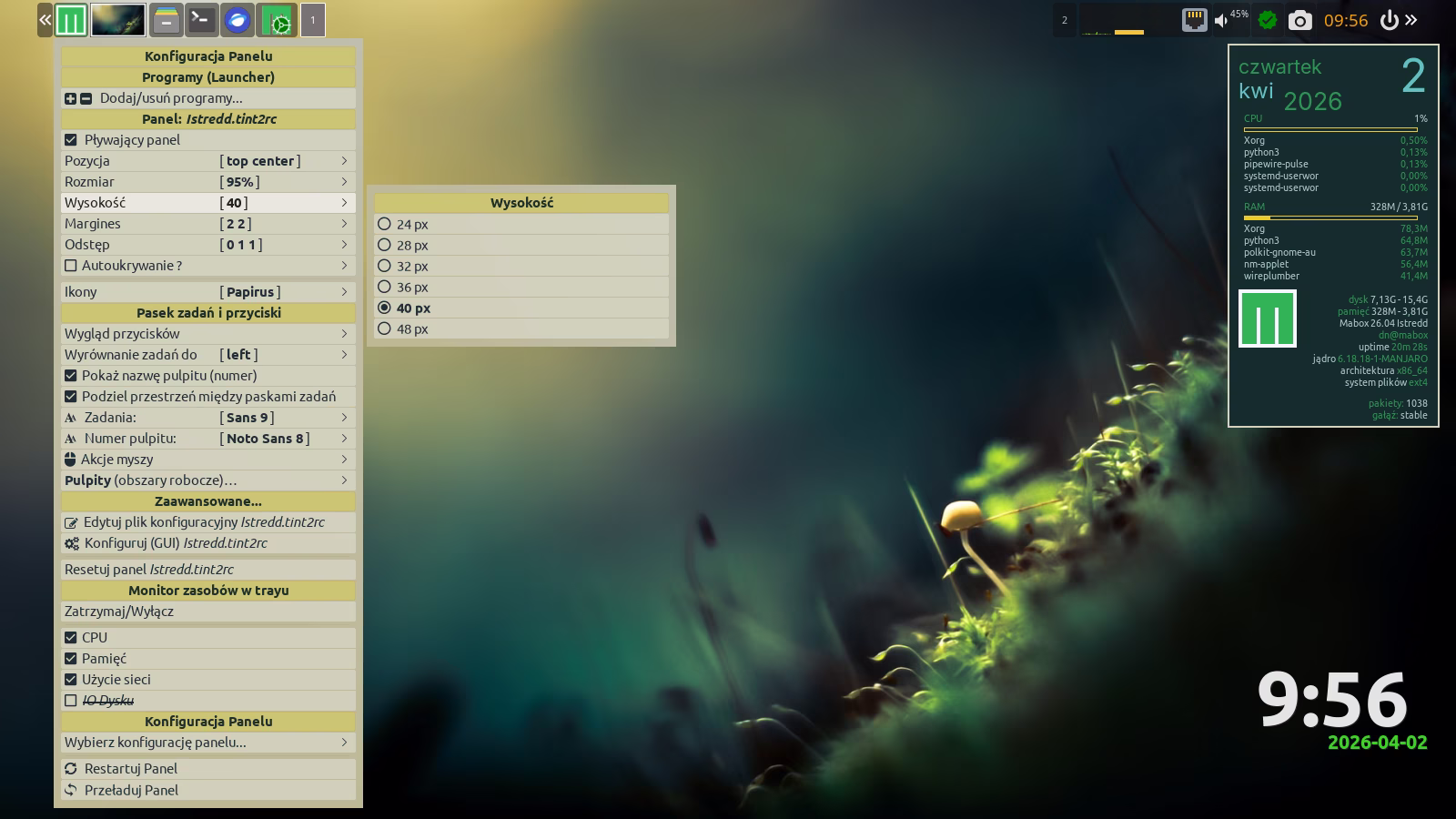Uncheck the Pływający panel checkbox
Image resolution: width=1456 pixels, height=819 pixels.
[71, 140]
